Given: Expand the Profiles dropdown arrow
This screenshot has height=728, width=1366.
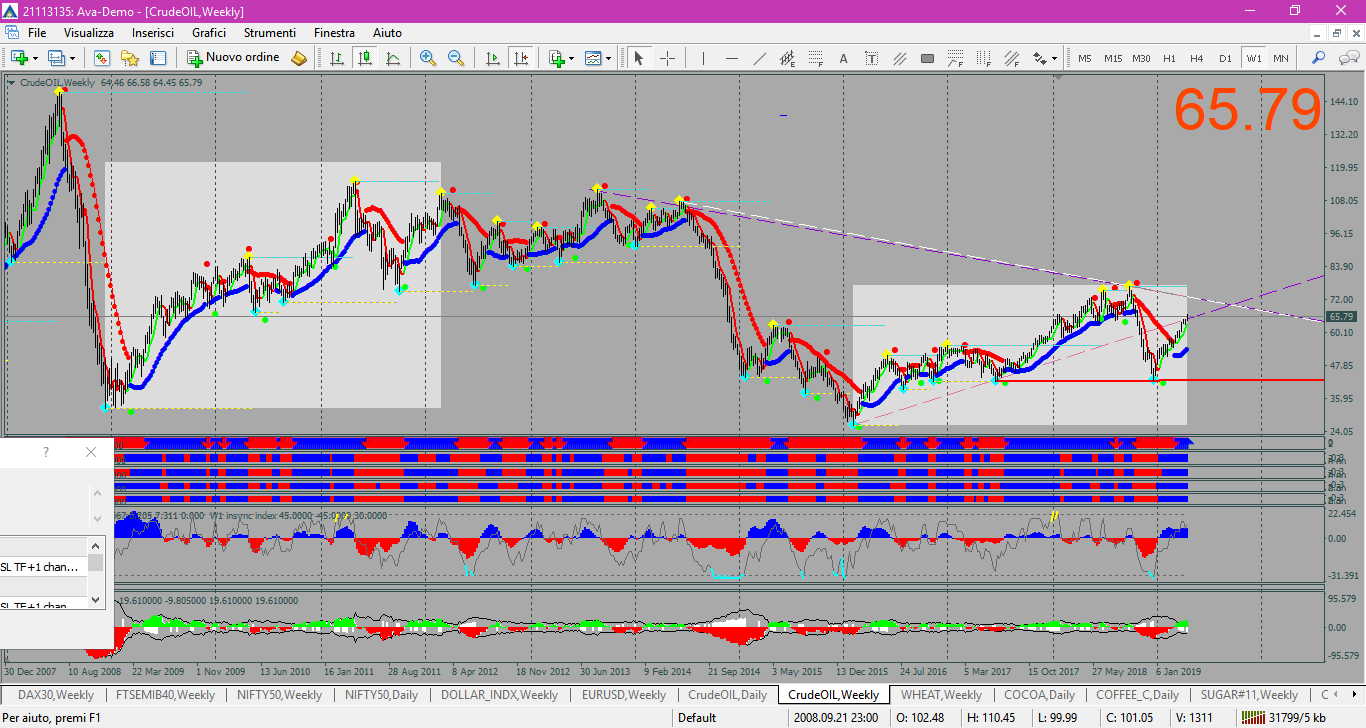Looking at the screenshot, I should point(72,58).
